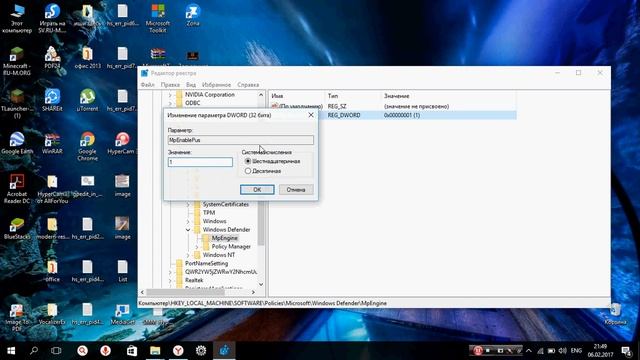Open the Google Earth desktop shortcut

[x=17, y=143]
